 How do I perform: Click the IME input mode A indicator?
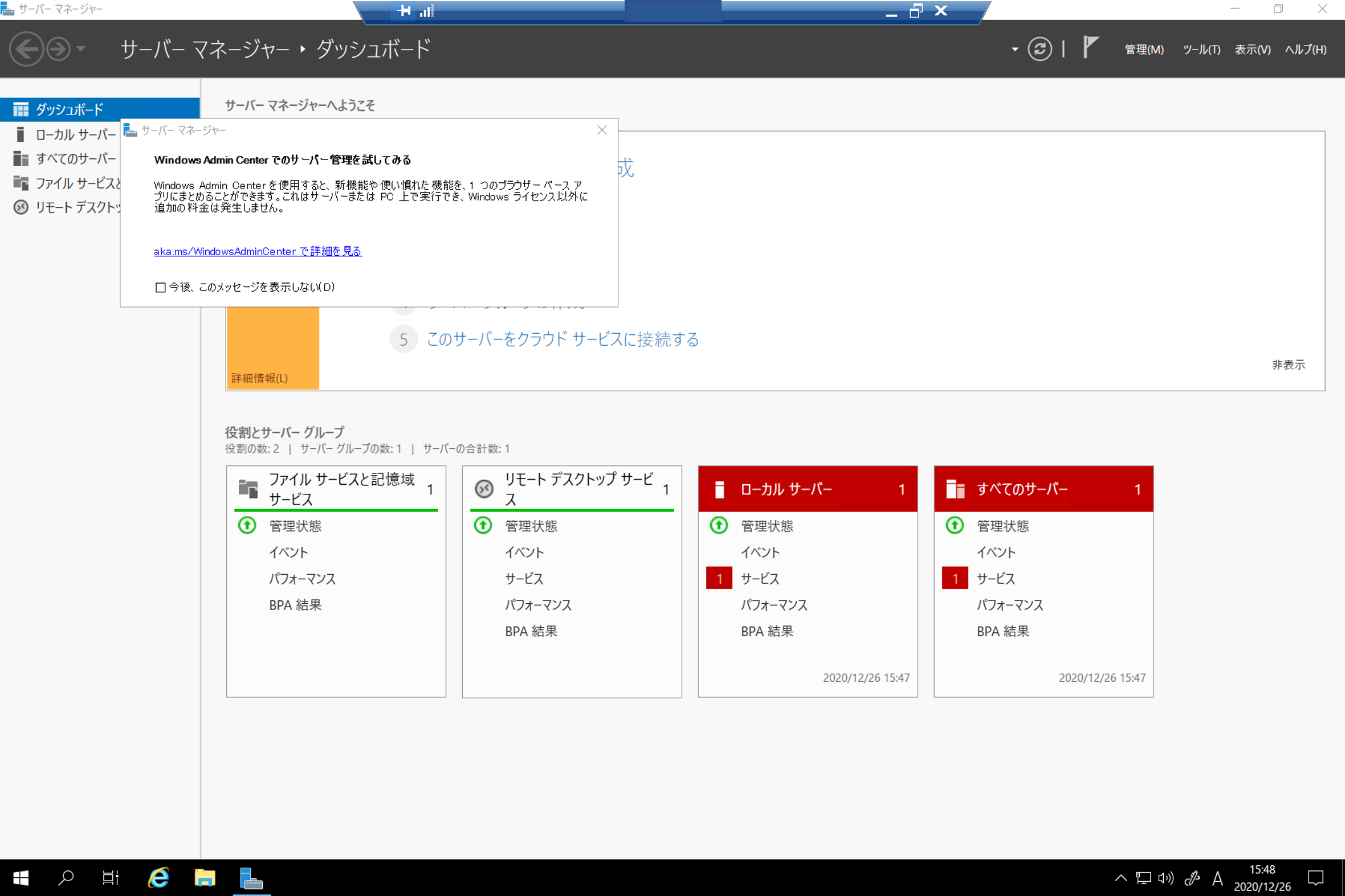click(1217, 878)
